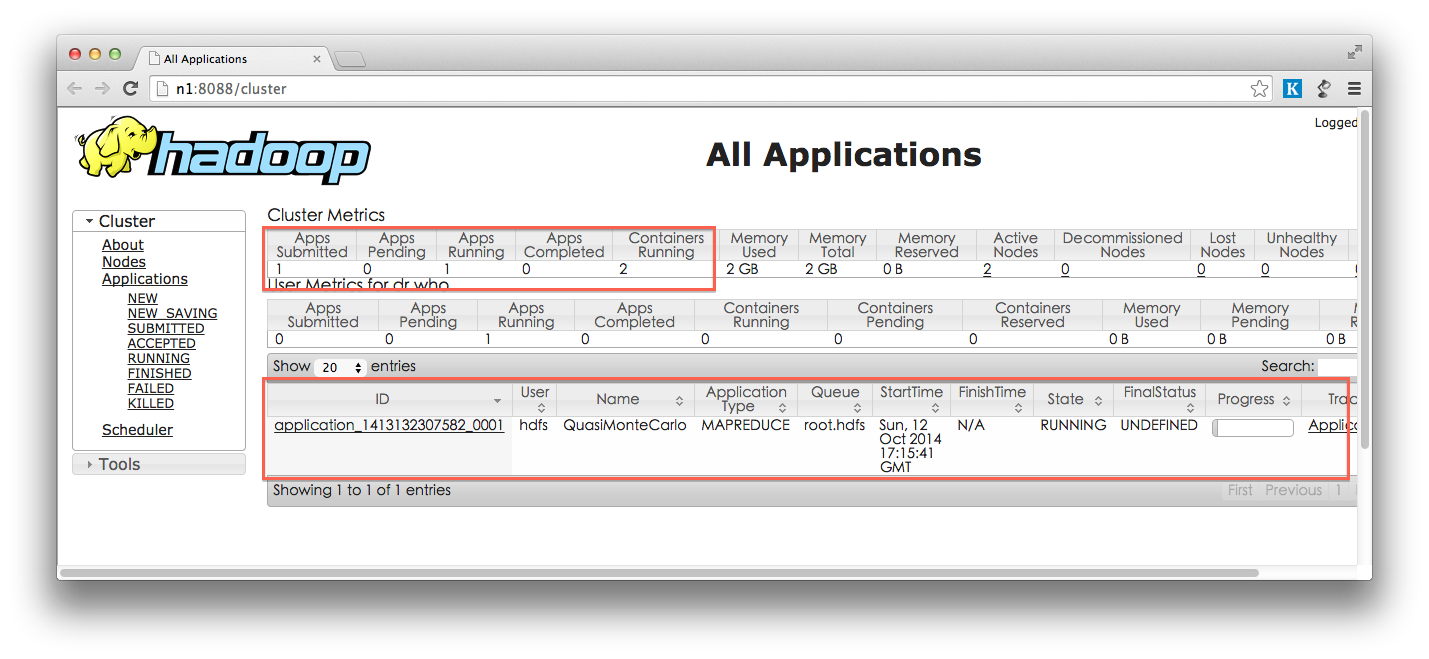The height and width of the screenshot is (659, 1429).
Task: Filter applications by RUNNING state
Action: coord(158,358)
